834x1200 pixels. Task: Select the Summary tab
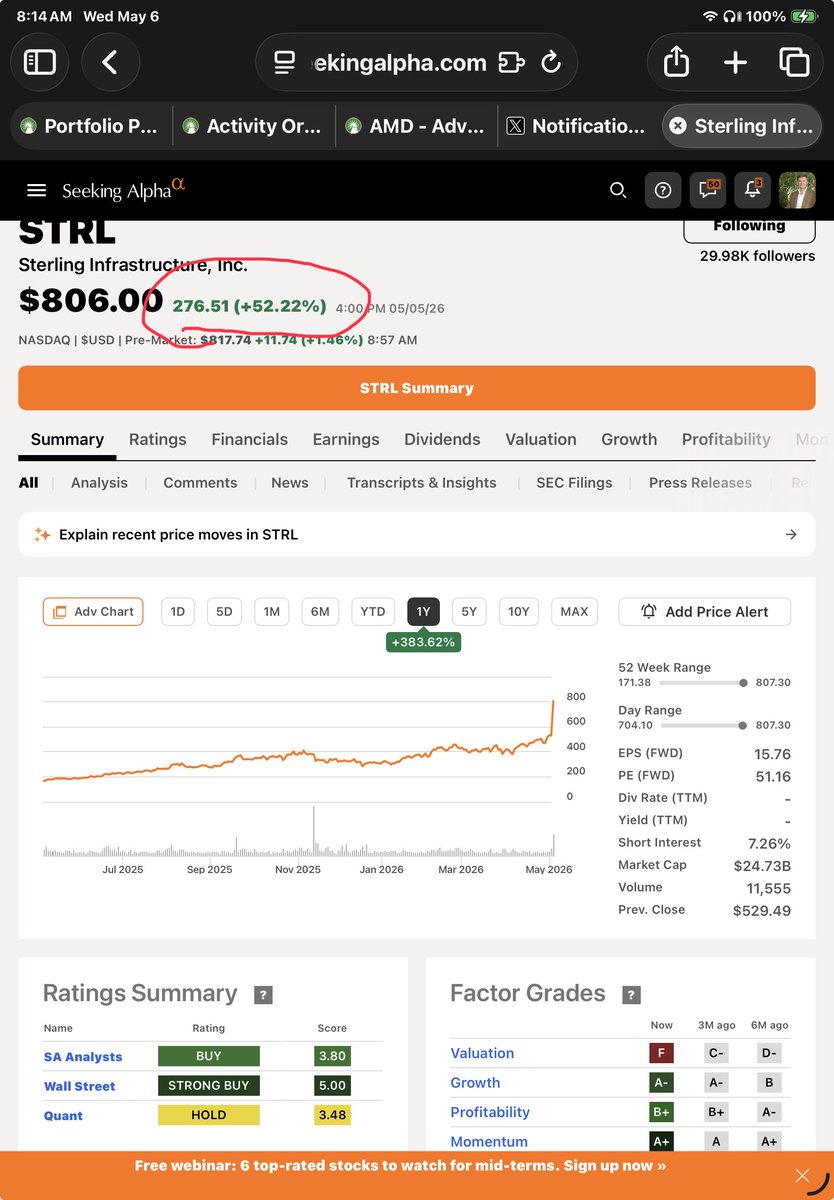tap(67, 440)
